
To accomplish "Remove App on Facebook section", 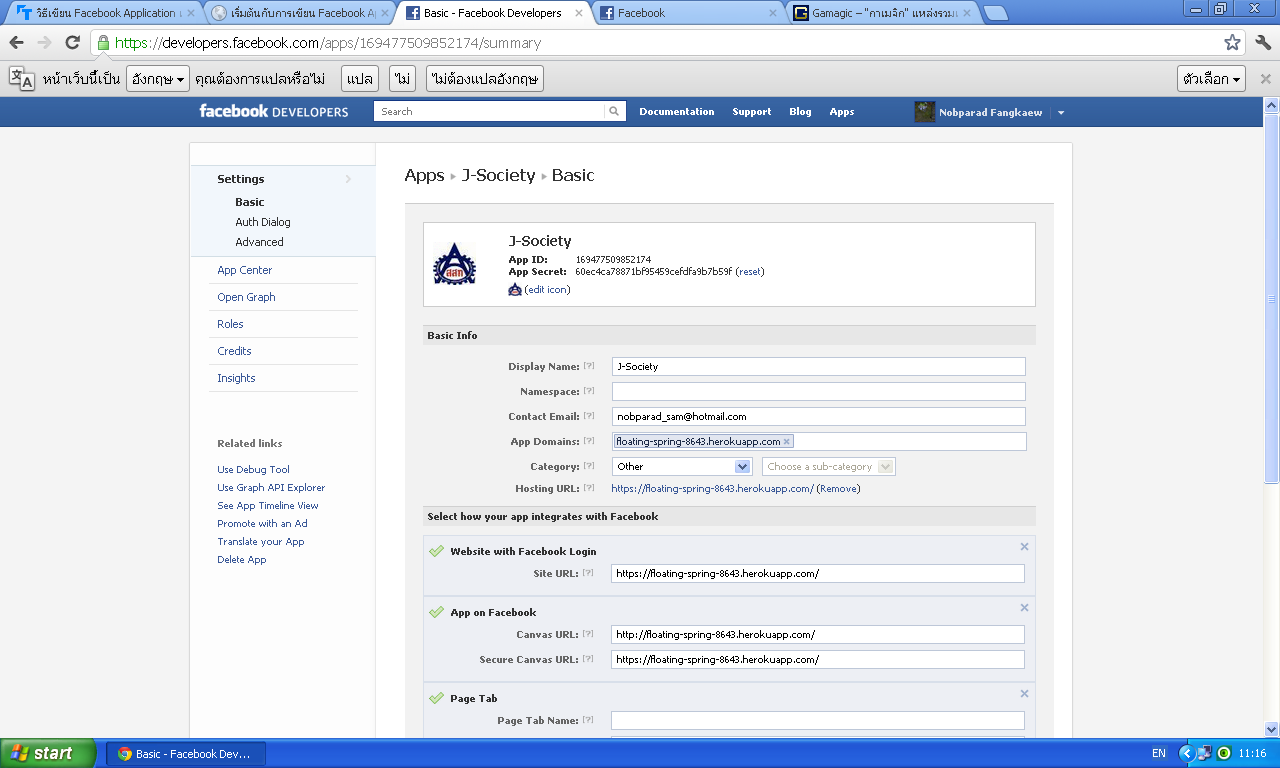I will (x=1024, y=608).
